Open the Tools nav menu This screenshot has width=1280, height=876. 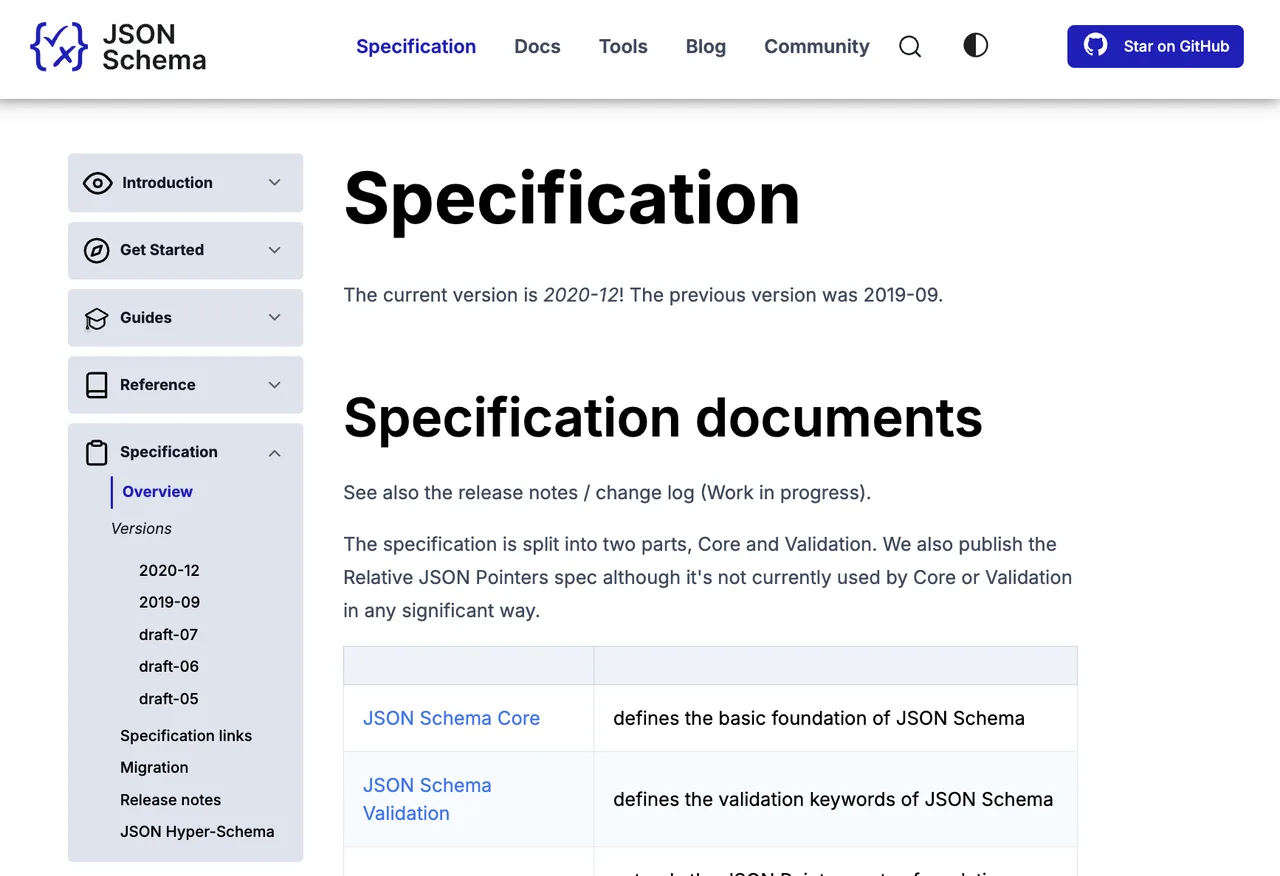coord(623,46)
